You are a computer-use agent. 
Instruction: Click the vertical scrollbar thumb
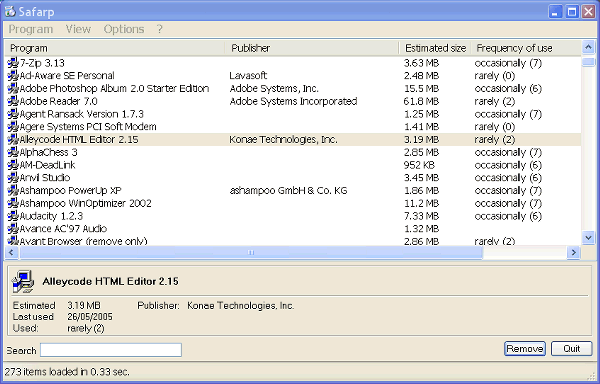[588, 62]
